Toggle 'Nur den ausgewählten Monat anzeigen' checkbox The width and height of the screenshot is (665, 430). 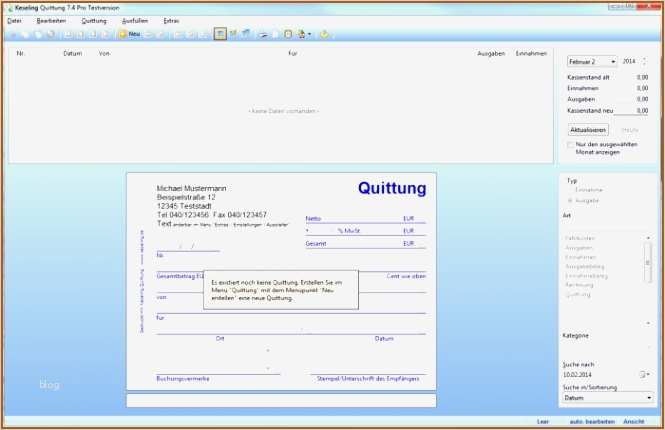[570, 145]
